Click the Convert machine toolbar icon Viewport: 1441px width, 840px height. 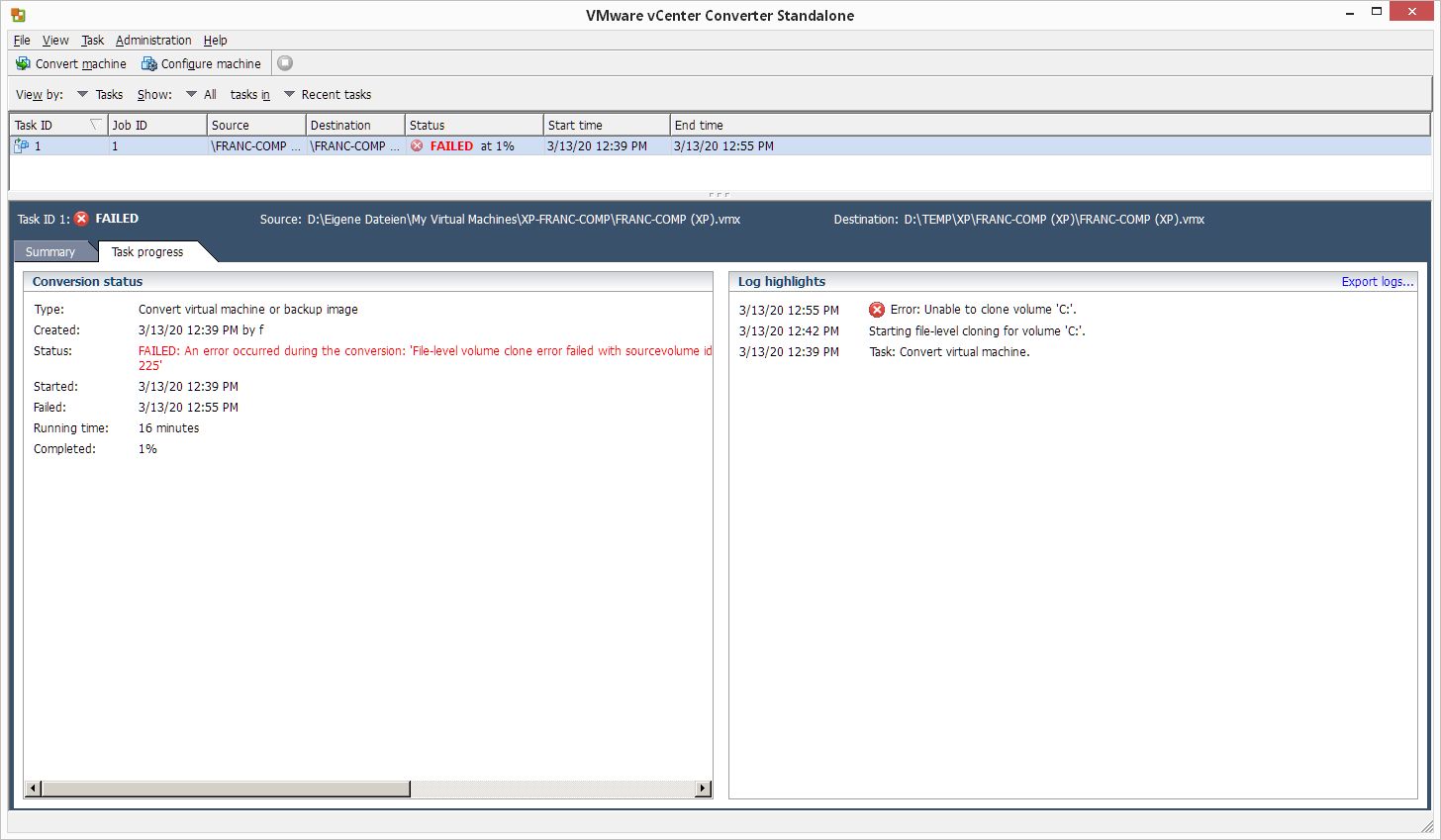(x=23, y=63)
